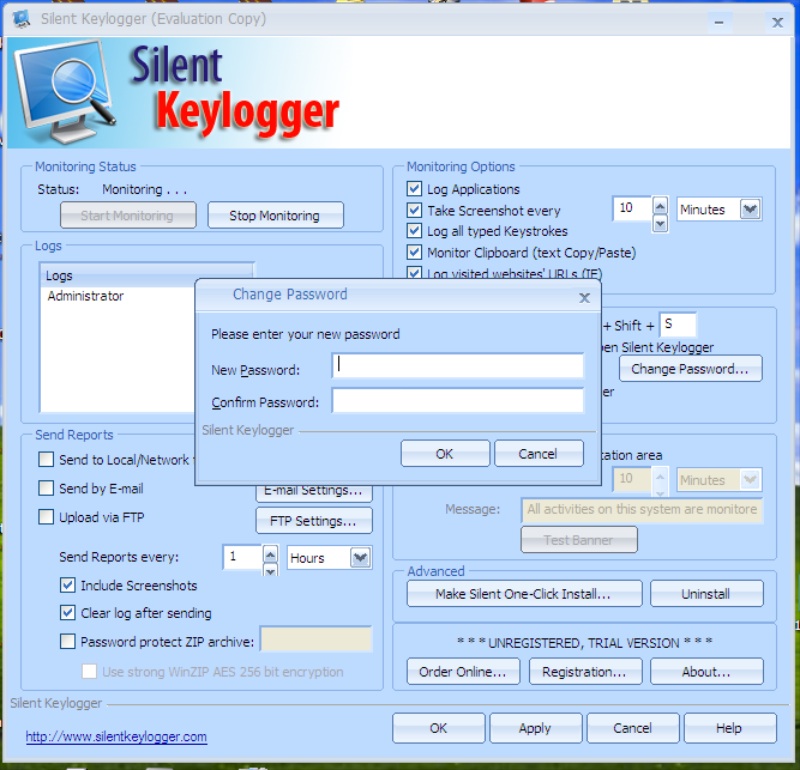Enable the Send by E-mail checkbox
800x770 pixels.
point(46,489)
